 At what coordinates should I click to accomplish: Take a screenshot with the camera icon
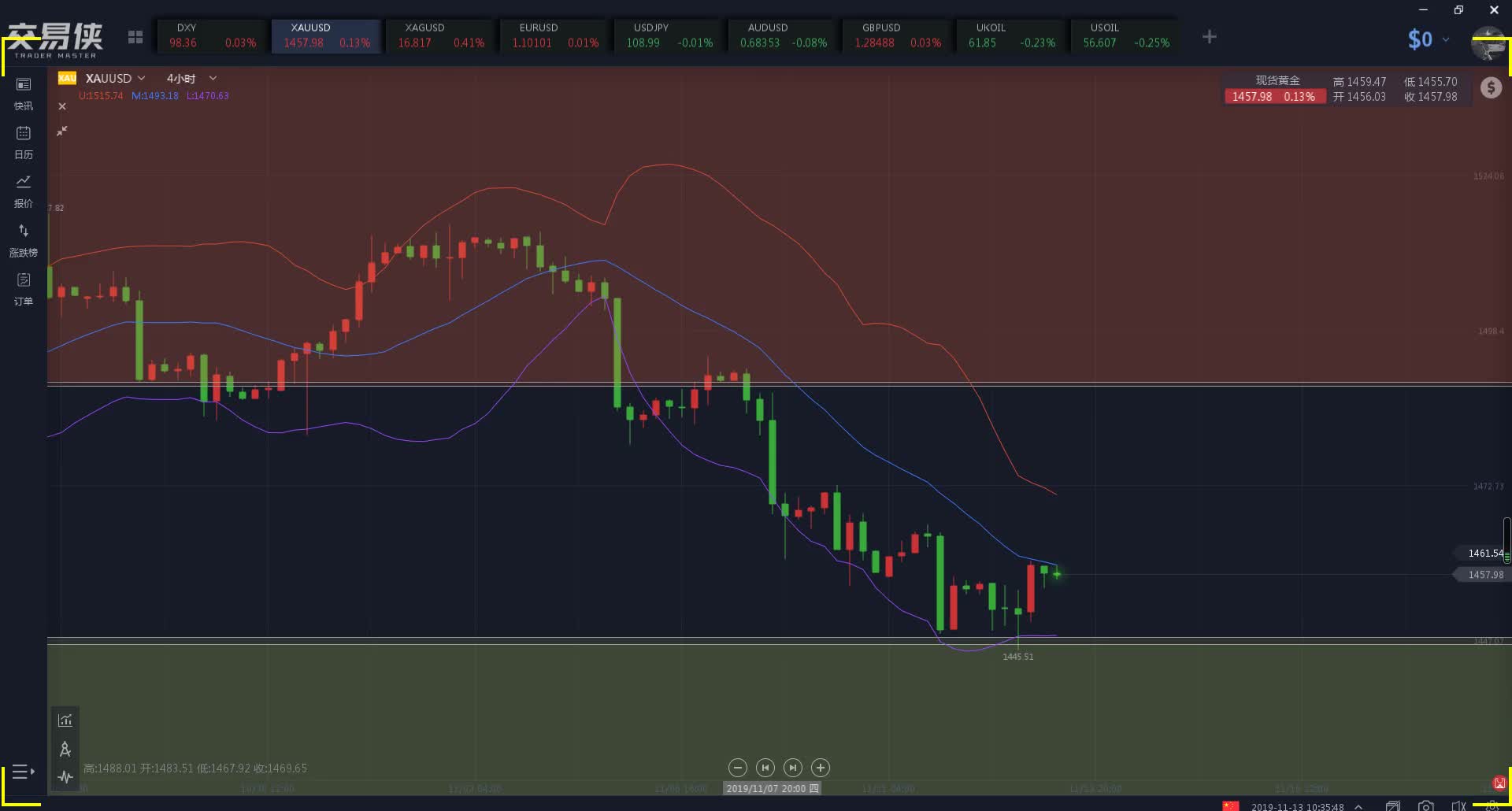pos(1425,805)
